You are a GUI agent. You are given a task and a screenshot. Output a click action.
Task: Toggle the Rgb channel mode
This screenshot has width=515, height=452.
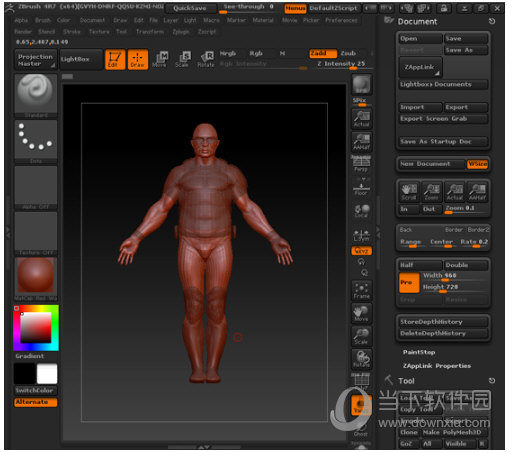click(256, 53)
